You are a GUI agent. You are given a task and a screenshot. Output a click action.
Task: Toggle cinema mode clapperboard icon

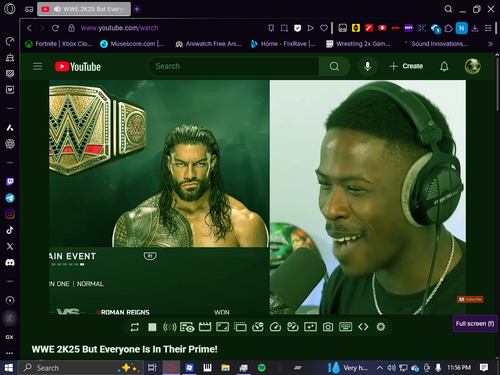point(205,327)
